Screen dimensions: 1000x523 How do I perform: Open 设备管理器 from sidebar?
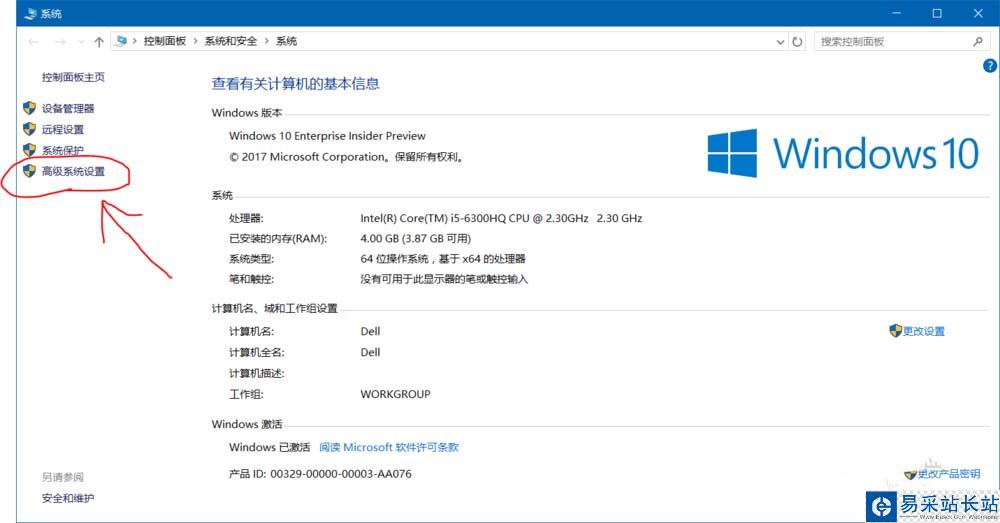(x=68, y=108)
